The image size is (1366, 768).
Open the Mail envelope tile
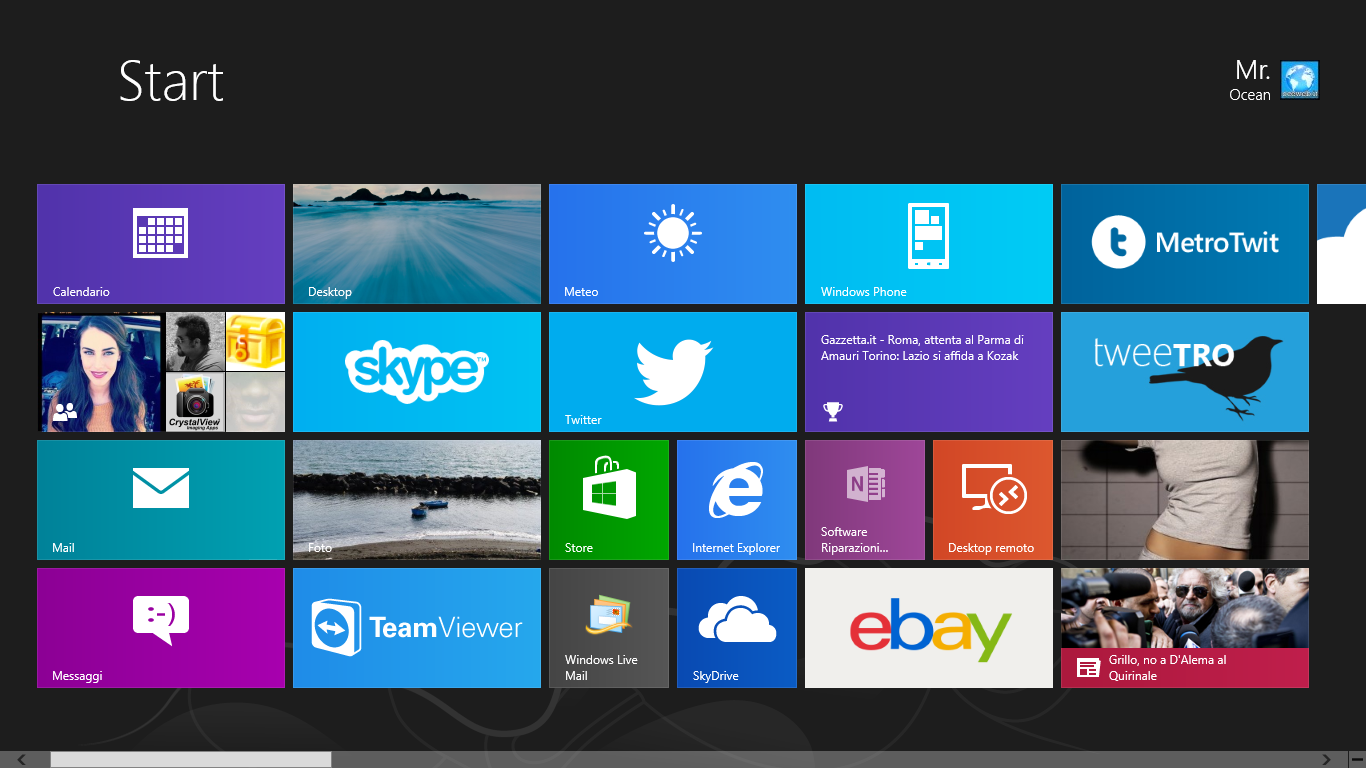point(161,500)
